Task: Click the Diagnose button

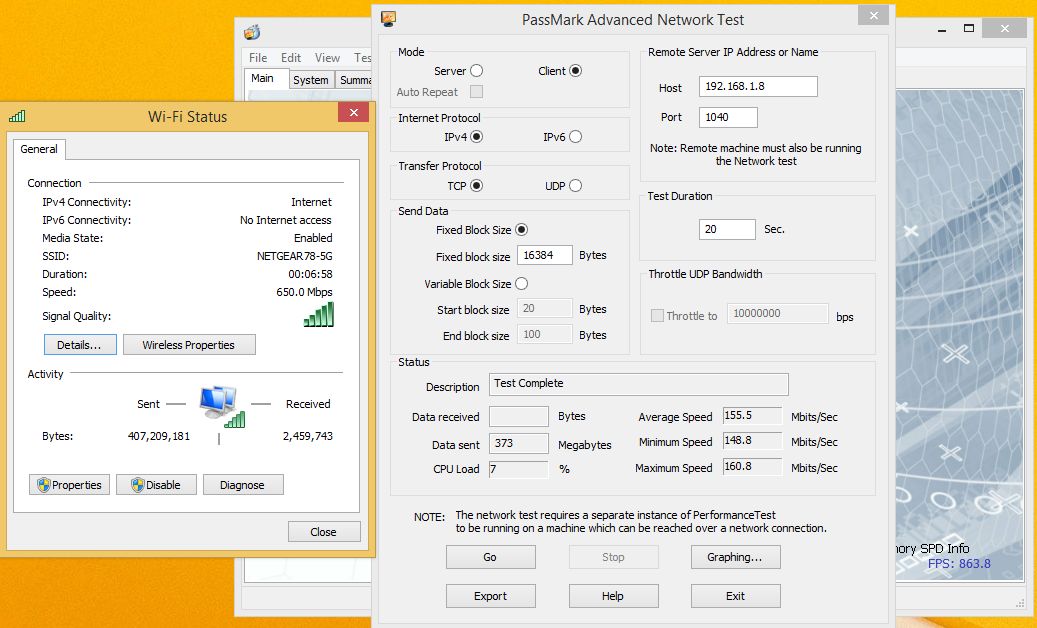Action: 243,485
